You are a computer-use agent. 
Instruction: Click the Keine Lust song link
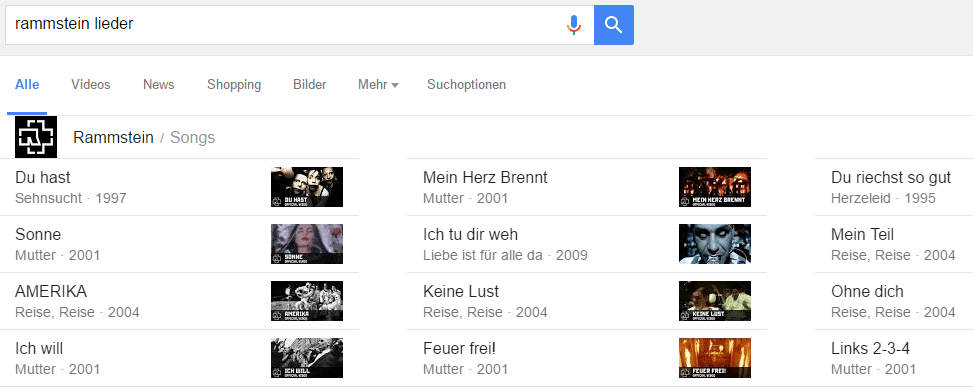click(461, 291)
